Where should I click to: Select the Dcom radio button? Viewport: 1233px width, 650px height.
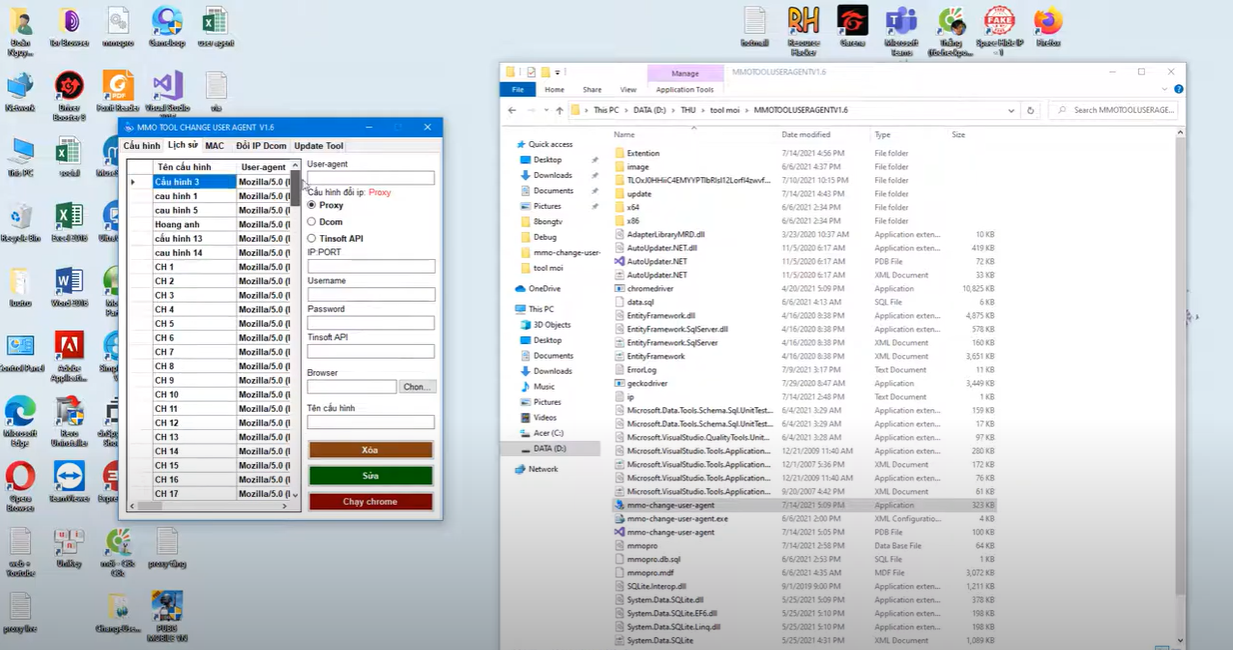[x=312, y=222]
